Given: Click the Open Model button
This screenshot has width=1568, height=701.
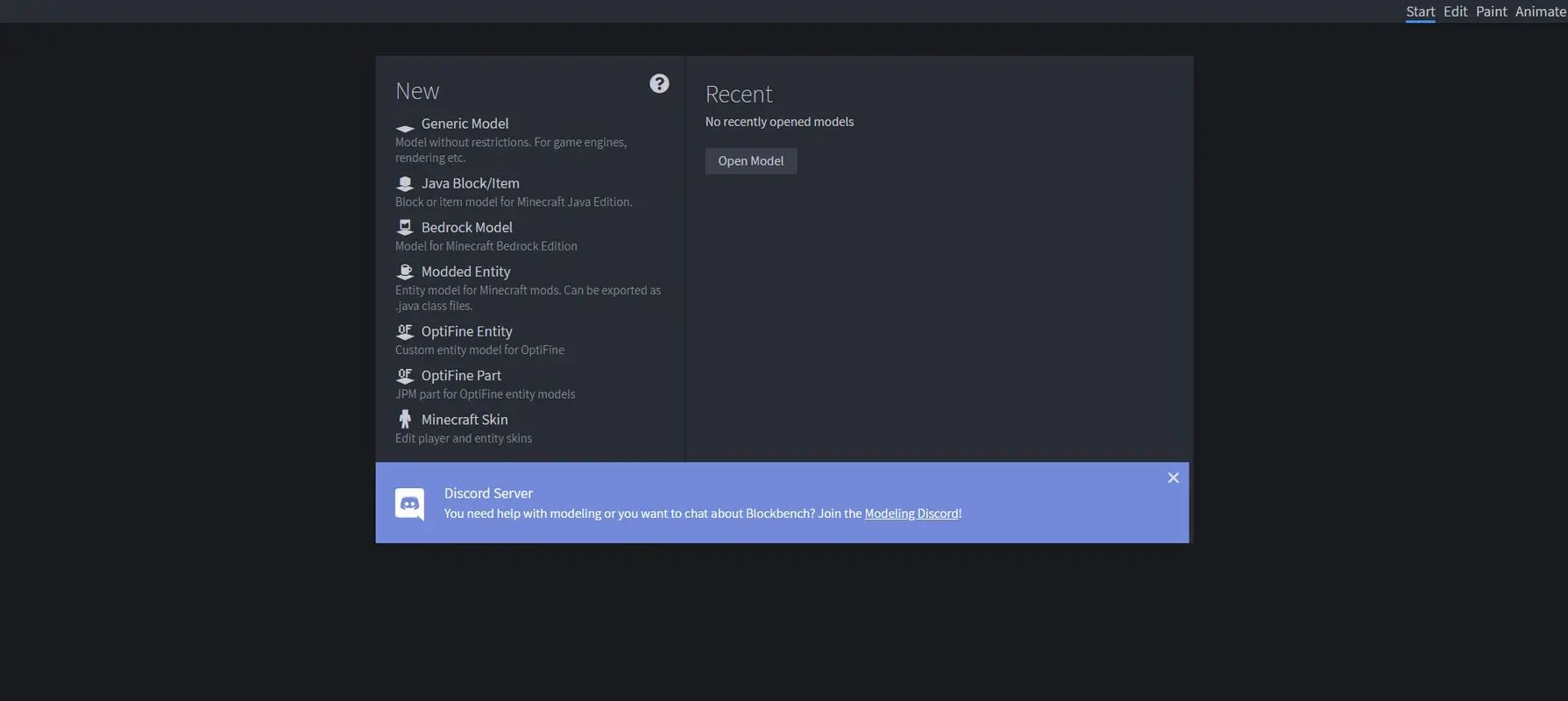Looking at the screenshot, I should click(750, 161).
